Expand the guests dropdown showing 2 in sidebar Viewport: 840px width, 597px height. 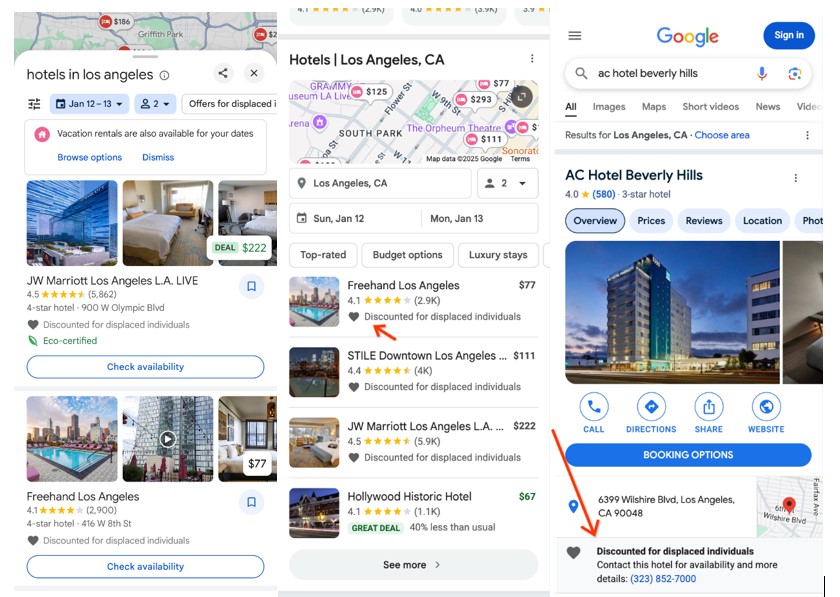155,104
